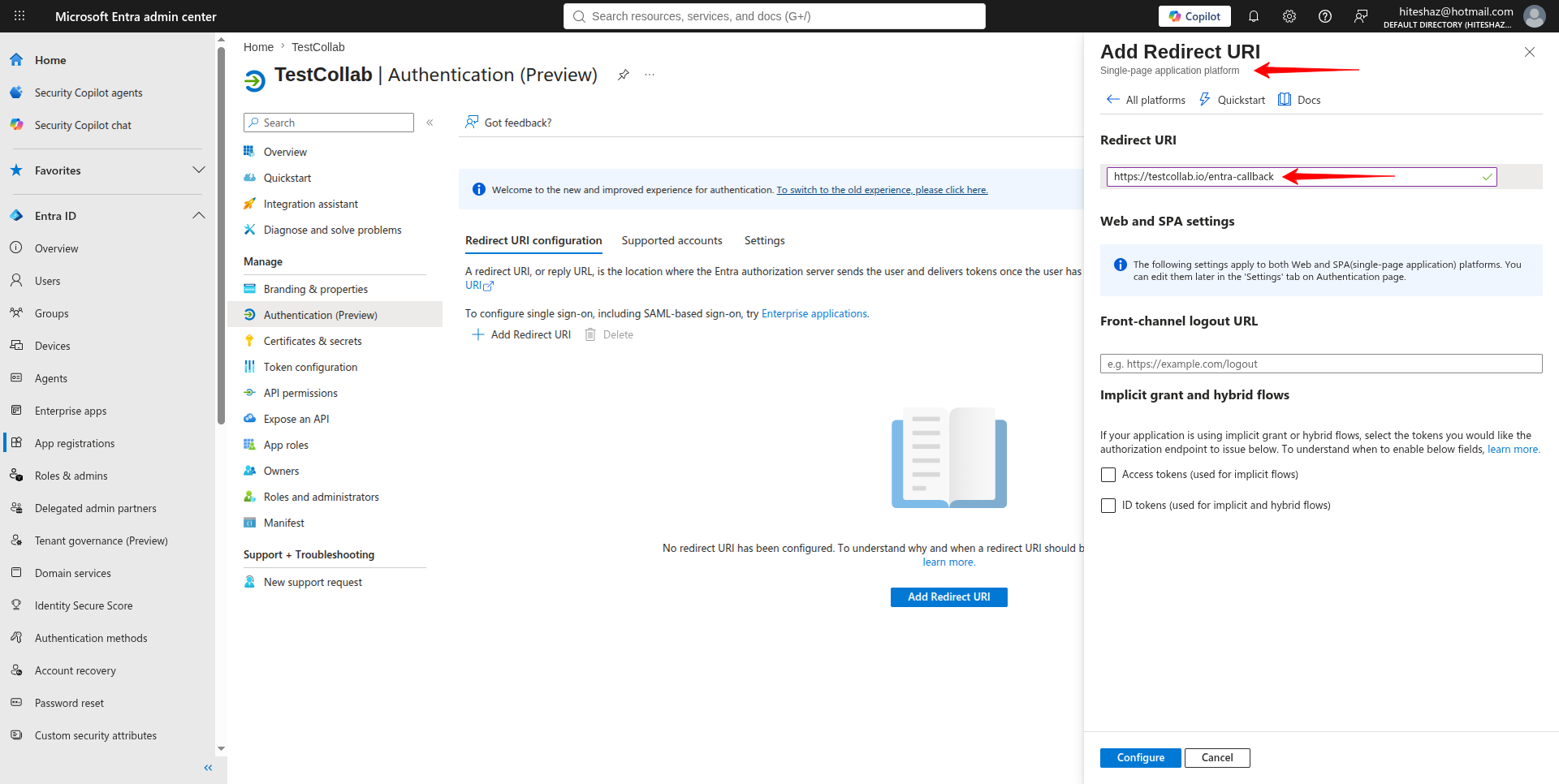
Task: Open the user account avatar
Action: (1534, 16)
